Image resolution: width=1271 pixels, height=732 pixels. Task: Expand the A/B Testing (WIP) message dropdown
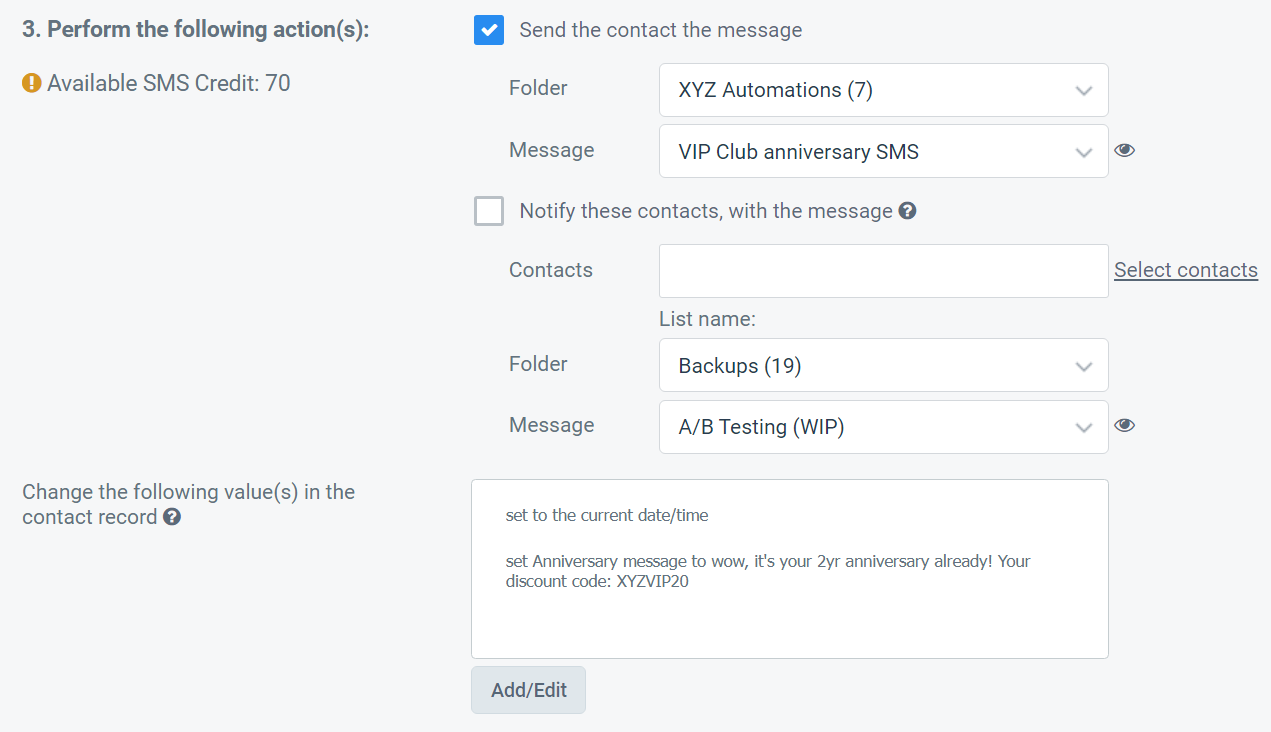883,427
